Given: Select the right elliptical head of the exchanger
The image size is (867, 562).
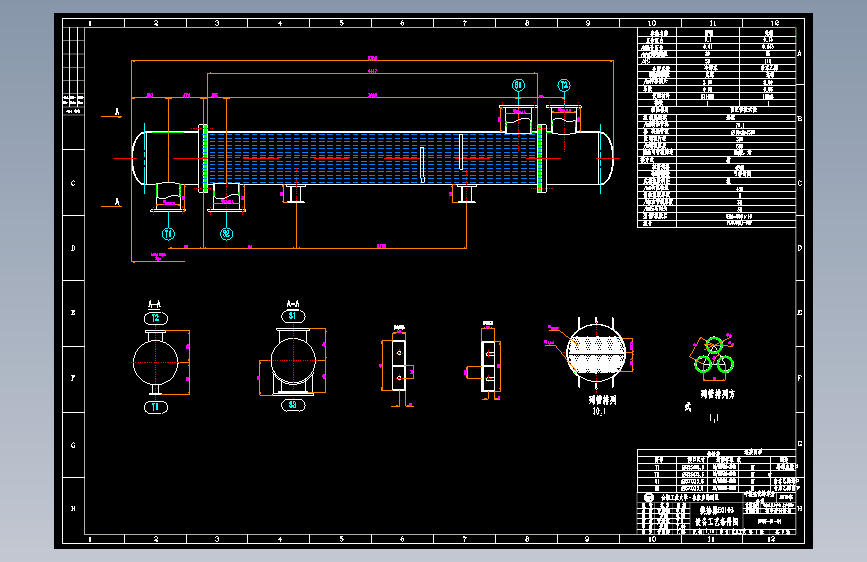Looking at the screenshot, I should pyautogui.click(x=607, y=158).
